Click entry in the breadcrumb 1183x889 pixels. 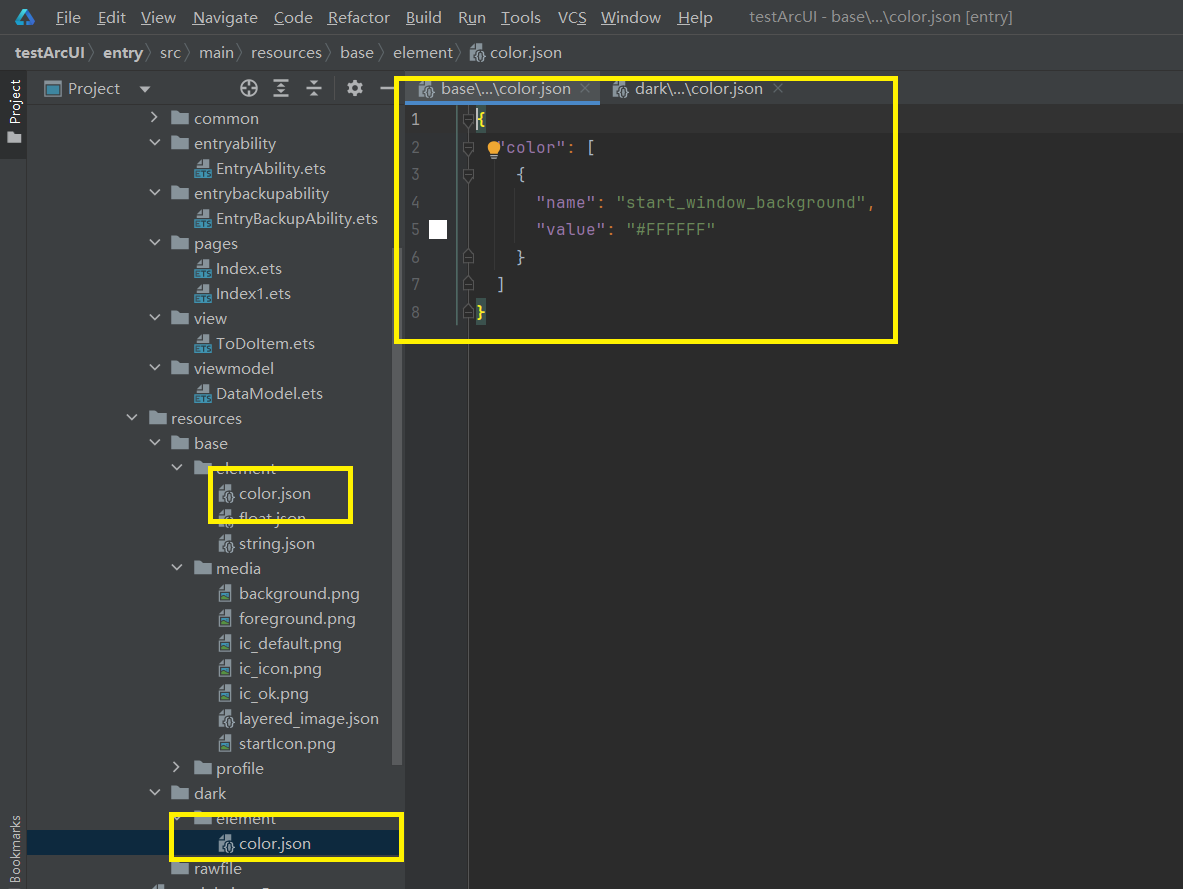(123, 53)
